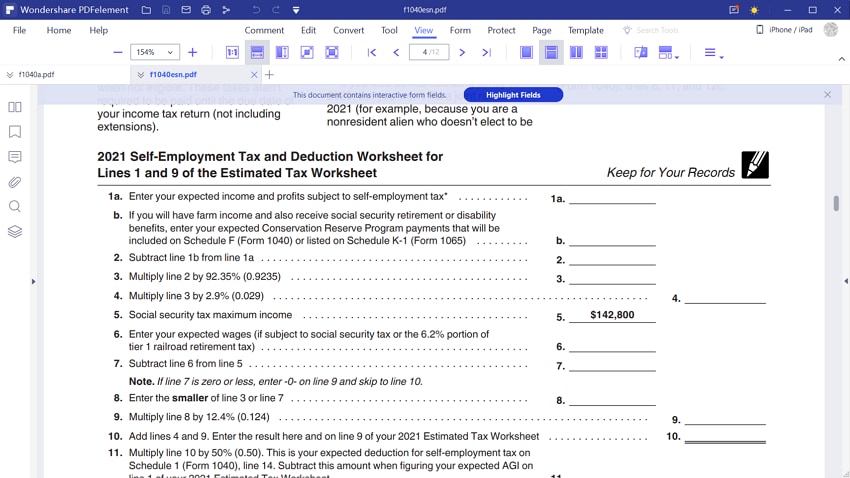Open the 154% zoom level dropdown

155,53
